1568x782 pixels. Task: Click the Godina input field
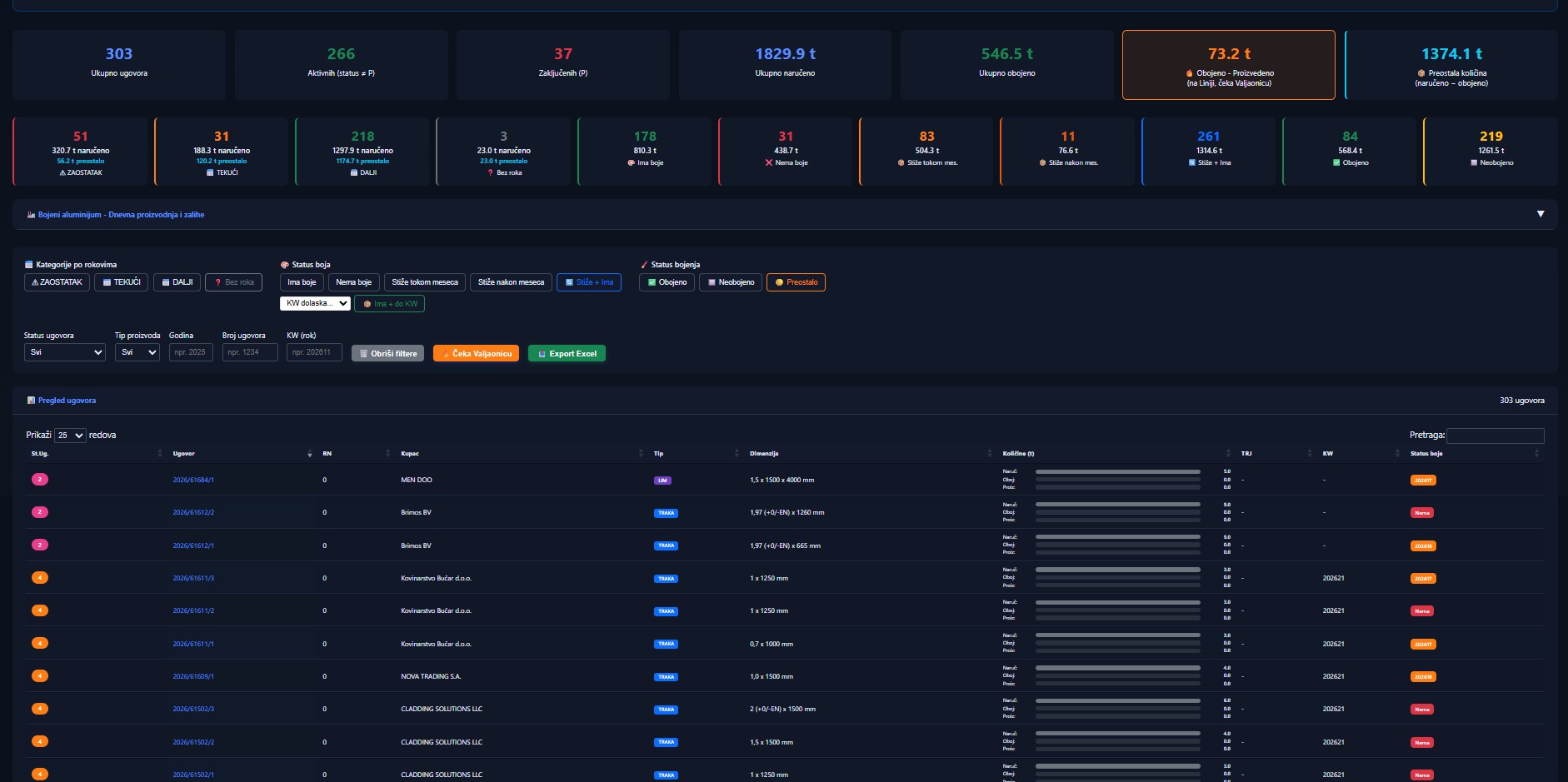coord(191,352)
